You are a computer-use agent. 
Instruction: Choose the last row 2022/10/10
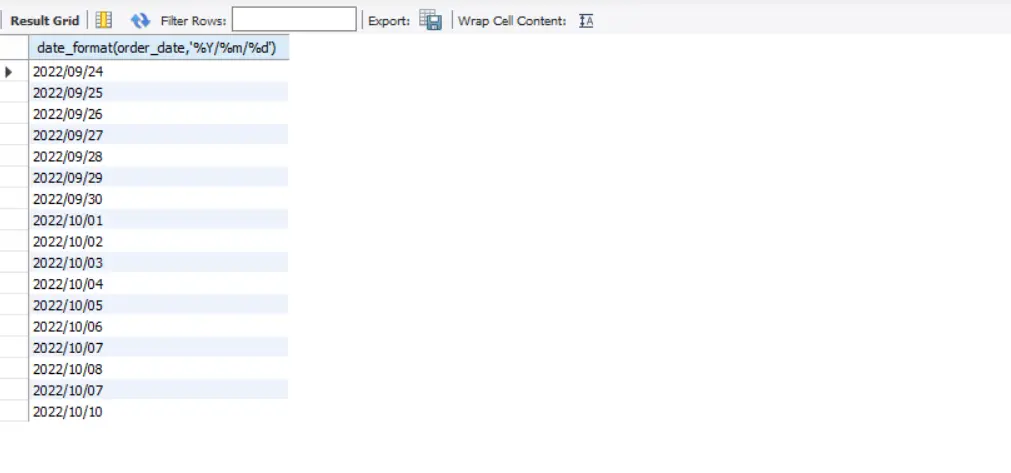(x=68, y=412)
